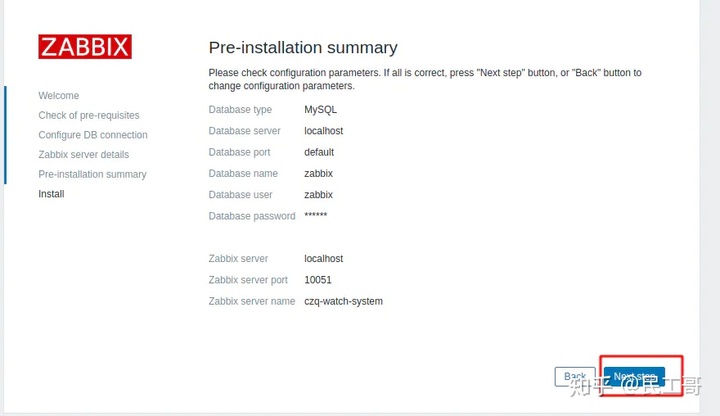Open Check of pre-requisites step
This screenshot has width=720, height=416.
pos(89,115)
